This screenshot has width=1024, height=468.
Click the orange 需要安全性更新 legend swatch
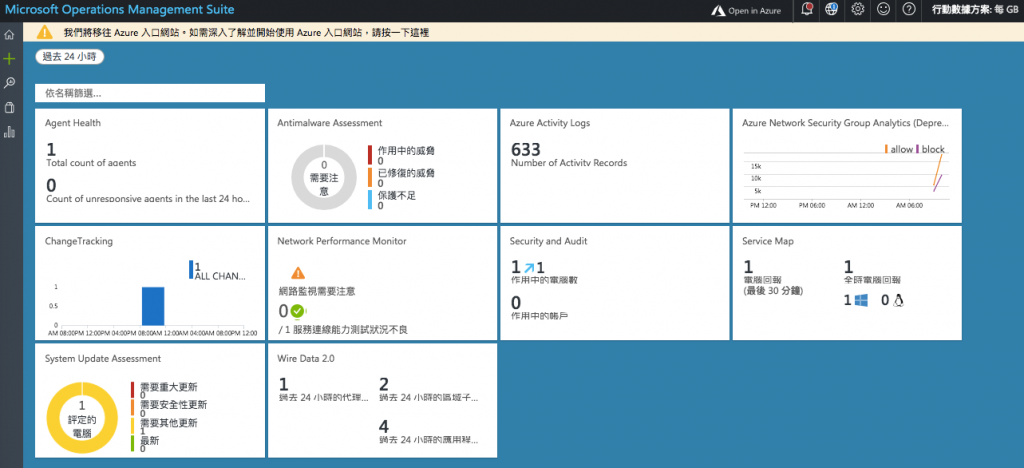coord(133,408)
